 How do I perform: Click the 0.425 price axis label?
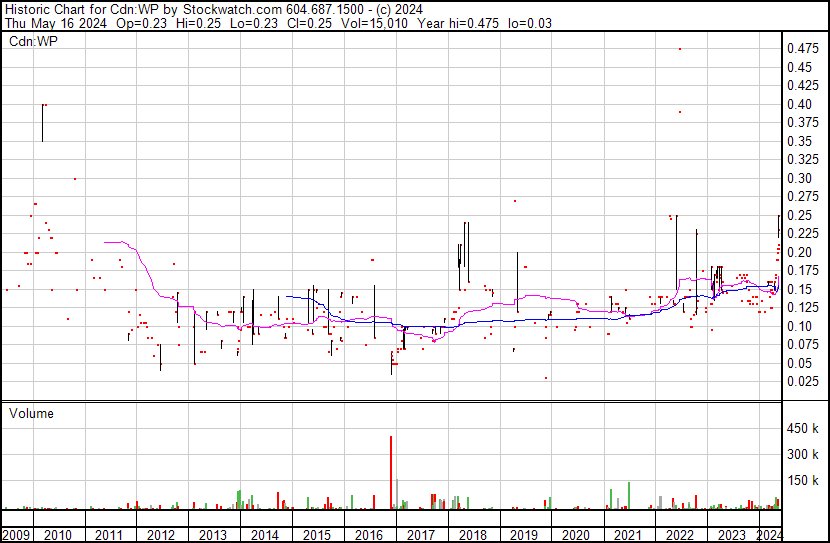803,86
